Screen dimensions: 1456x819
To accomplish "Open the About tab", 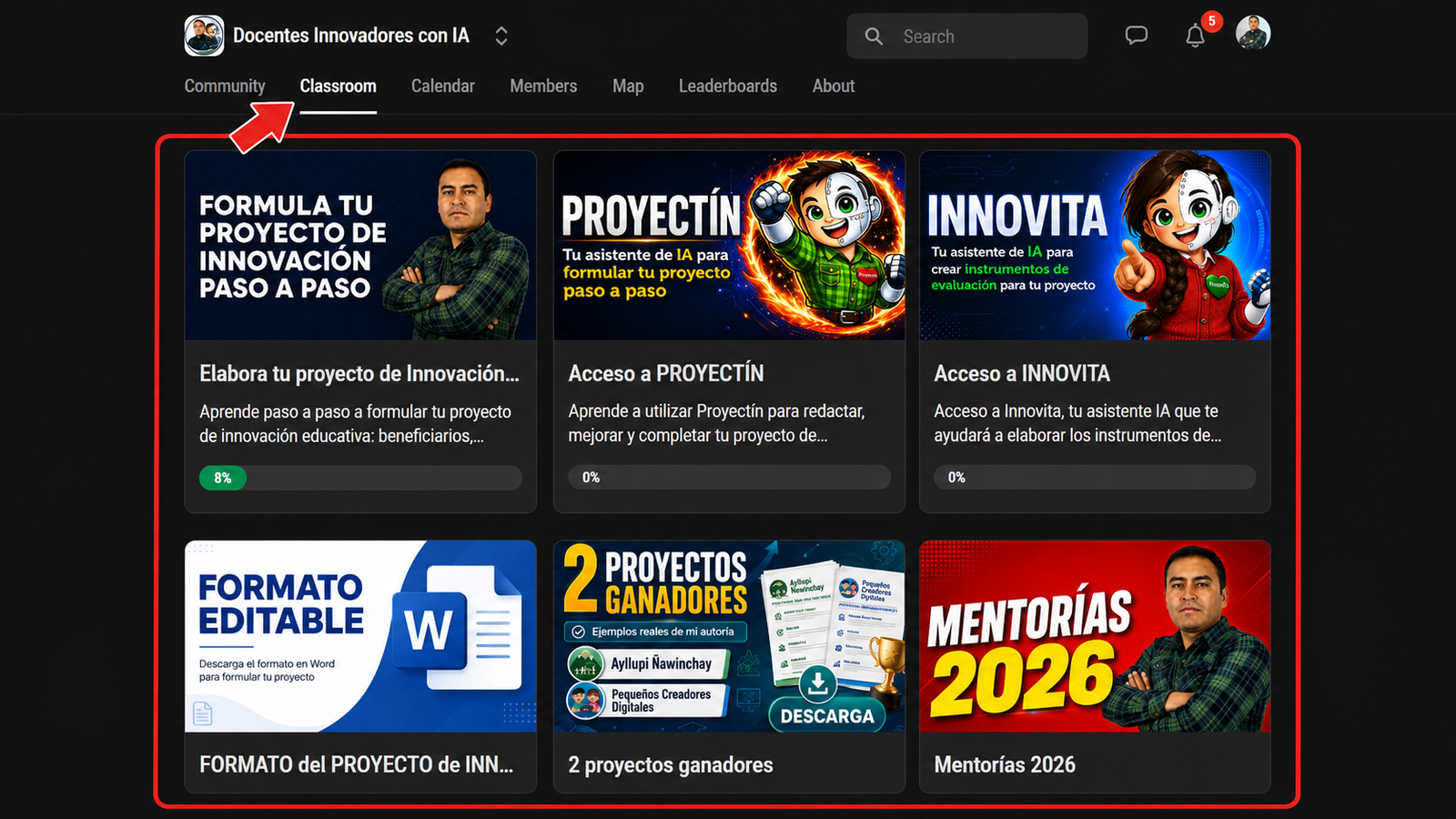I will coord(834,86).
